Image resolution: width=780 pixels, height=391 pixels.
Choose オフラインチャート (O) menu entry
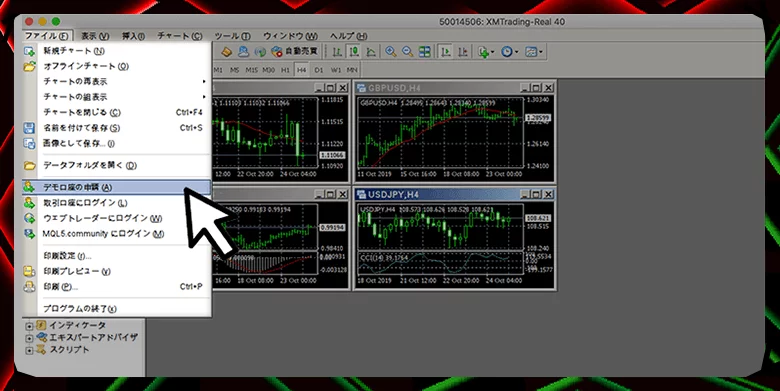click(117, 66)
